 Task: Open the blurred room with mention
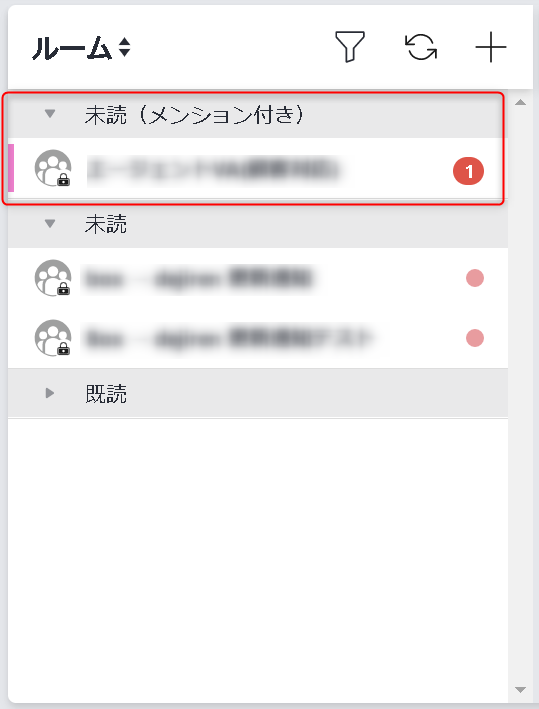[x=258, y=168]
